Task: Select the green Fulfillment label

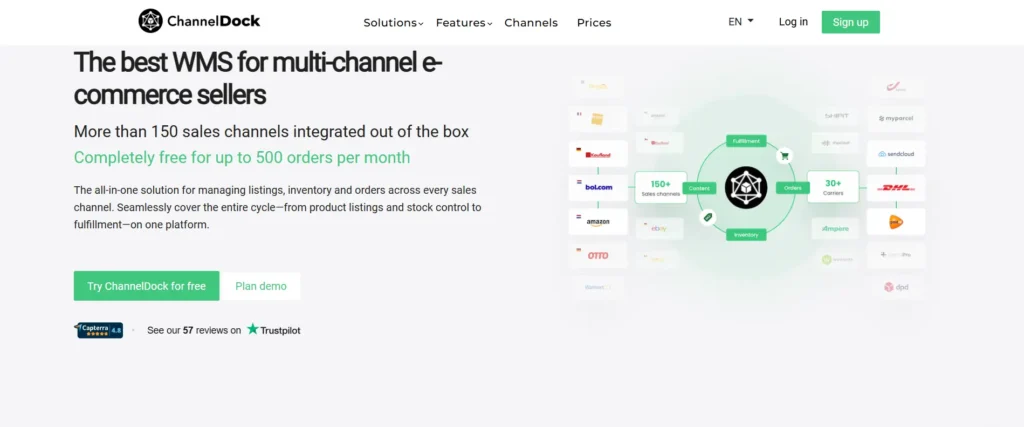Action: (746, 141)
